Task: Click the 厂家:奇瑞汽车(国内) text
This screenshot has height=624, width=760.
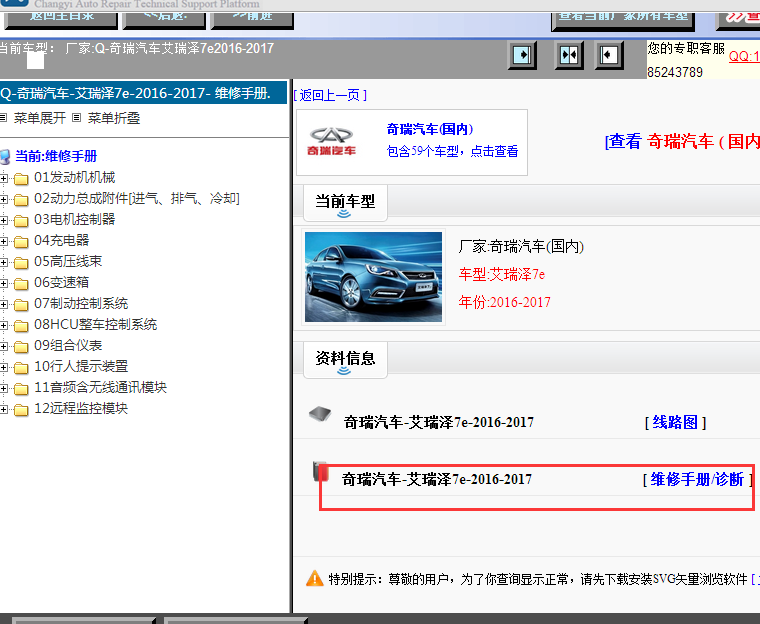Action: pos(521,247)
